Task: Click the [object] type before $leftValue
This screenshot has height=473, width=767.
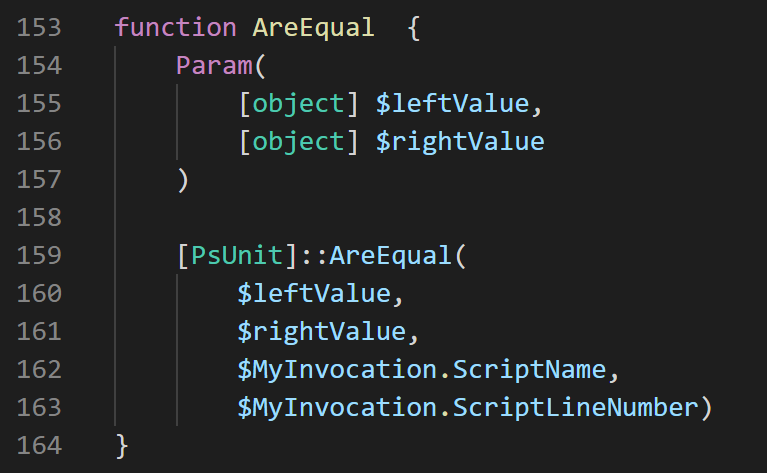Action: coord(298,104)
